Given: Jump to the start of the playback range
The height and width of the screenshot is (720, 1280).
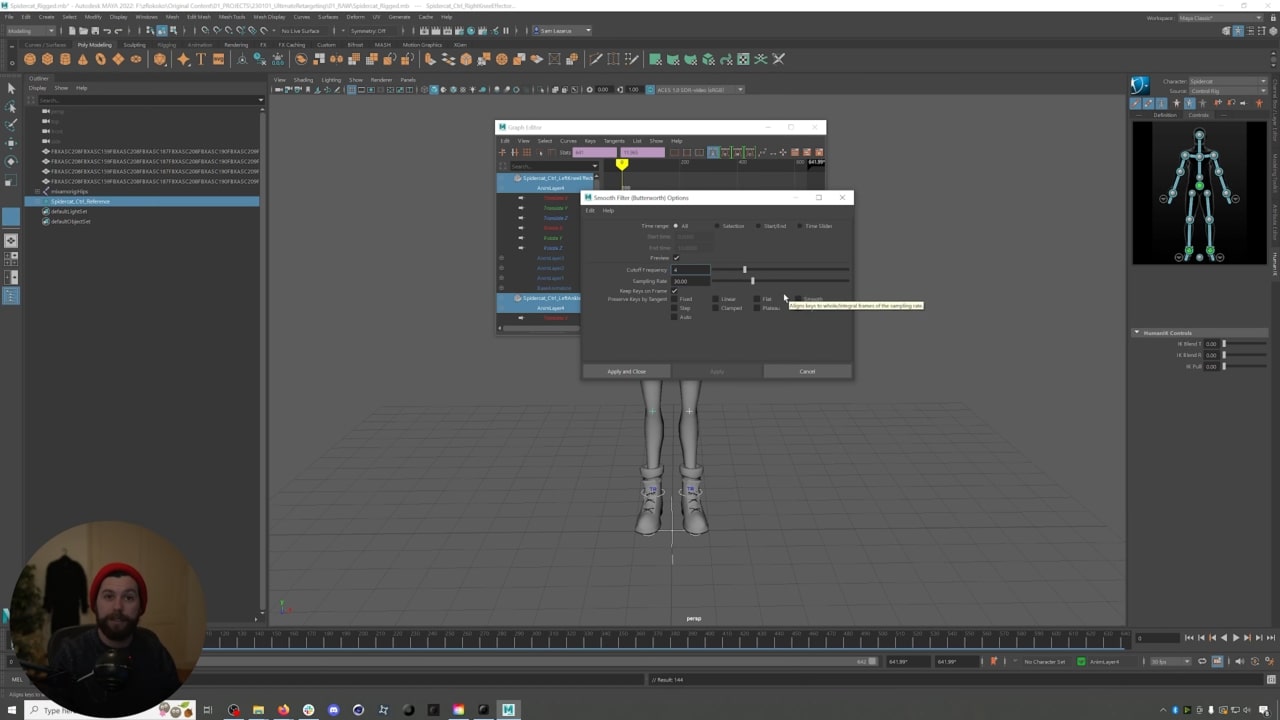Looking at the screenshot, I should [x=1189, y=638].
